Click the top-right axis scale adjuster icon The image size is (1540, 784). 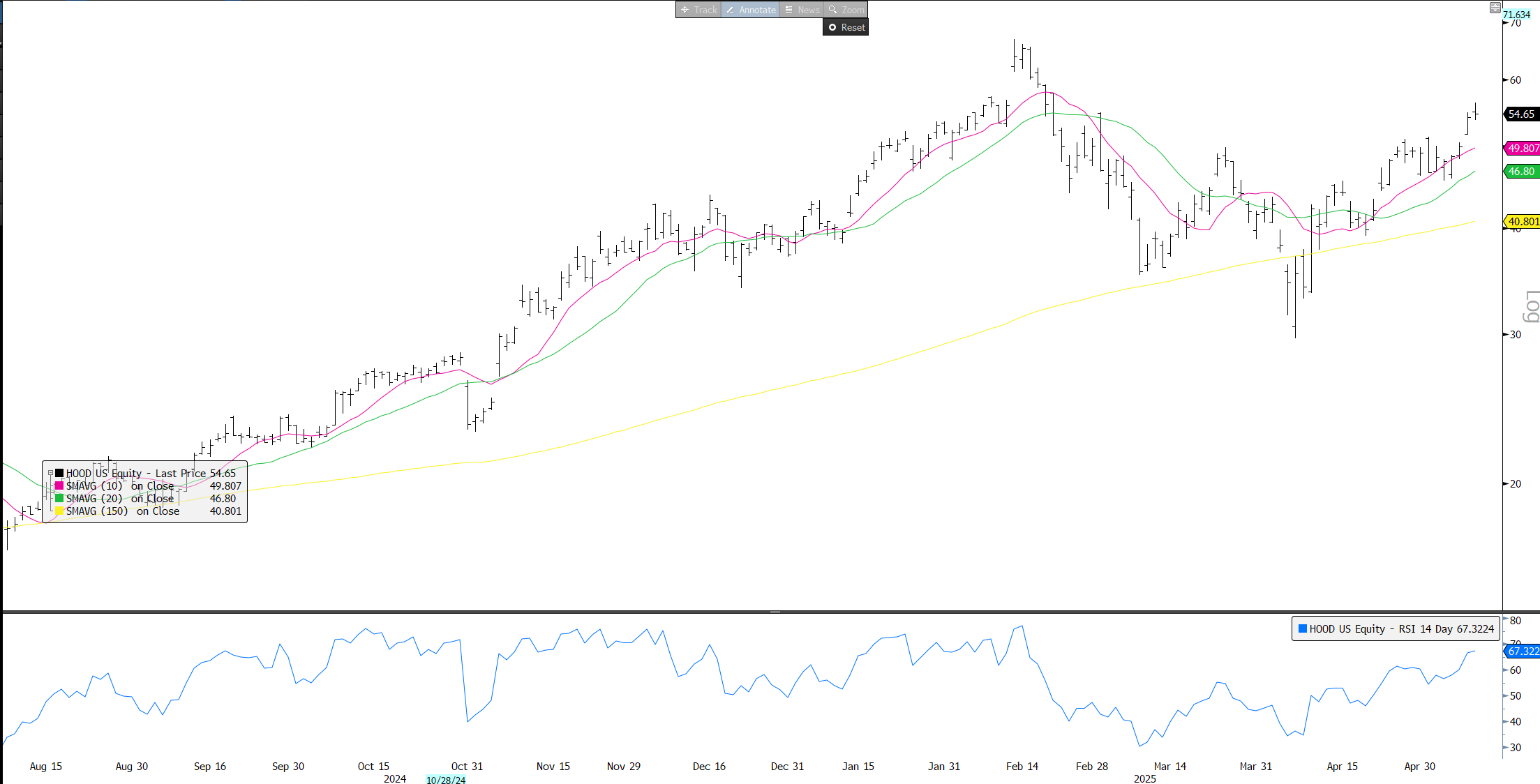[x=1495, y=7]
